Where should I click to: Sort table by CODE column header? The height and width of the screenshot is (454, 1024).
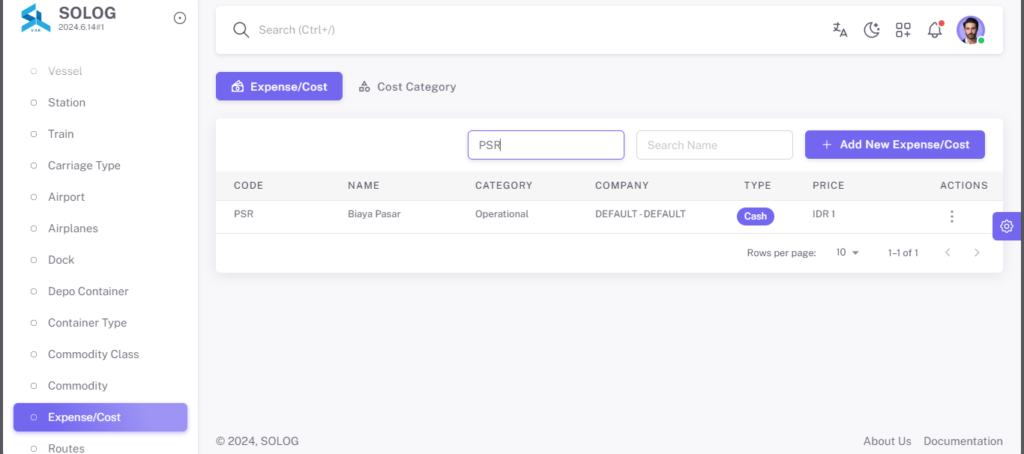248,186
